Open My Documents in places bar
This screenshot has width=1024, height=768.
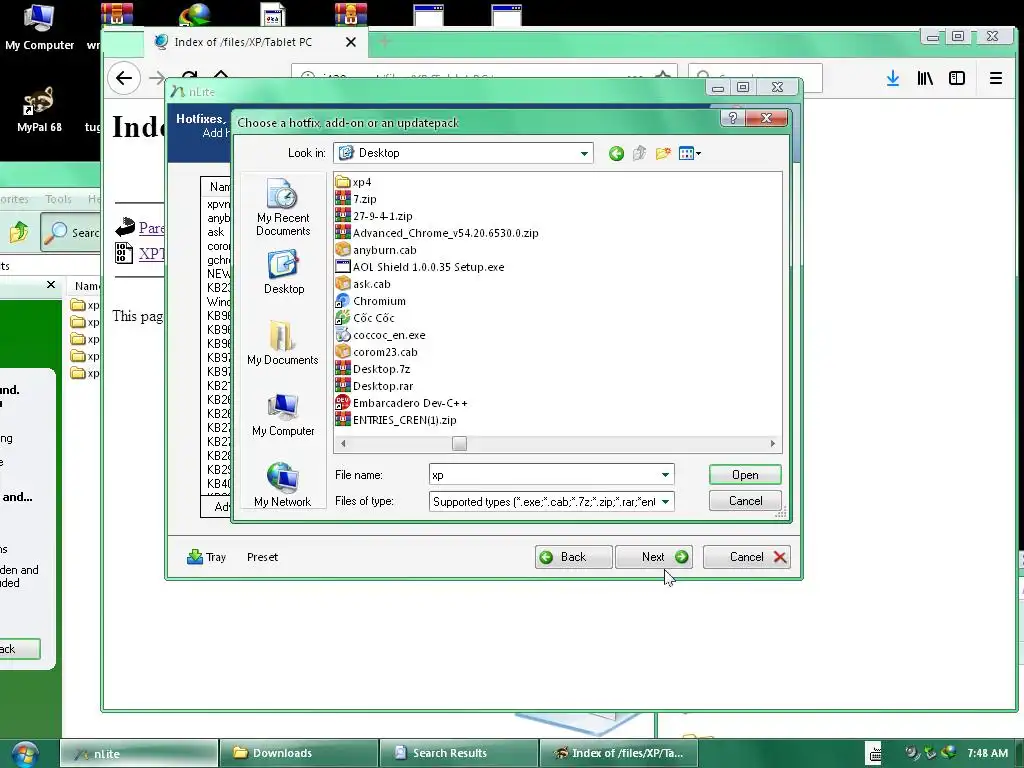coord(283,343)
